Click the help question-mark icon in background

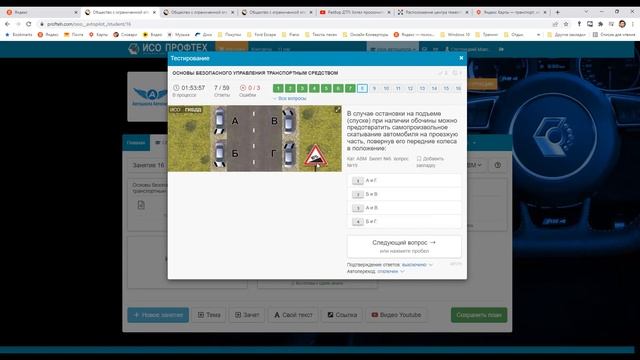coord(498,165)
